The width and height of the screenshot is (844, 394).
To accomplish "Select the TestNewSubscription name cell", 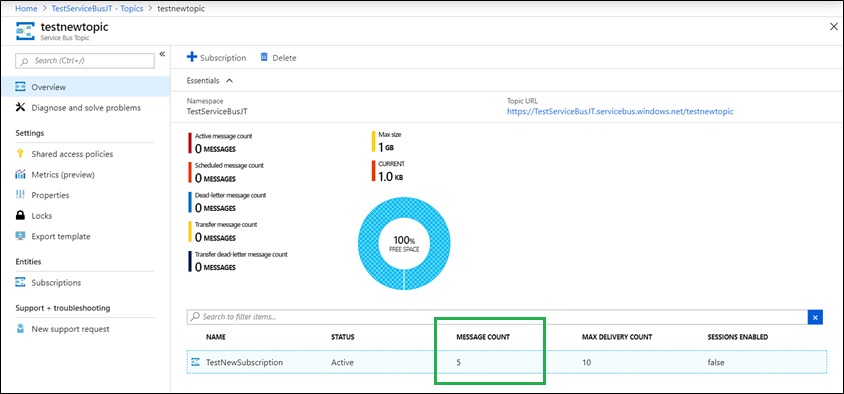I will [x=244, y=362].
